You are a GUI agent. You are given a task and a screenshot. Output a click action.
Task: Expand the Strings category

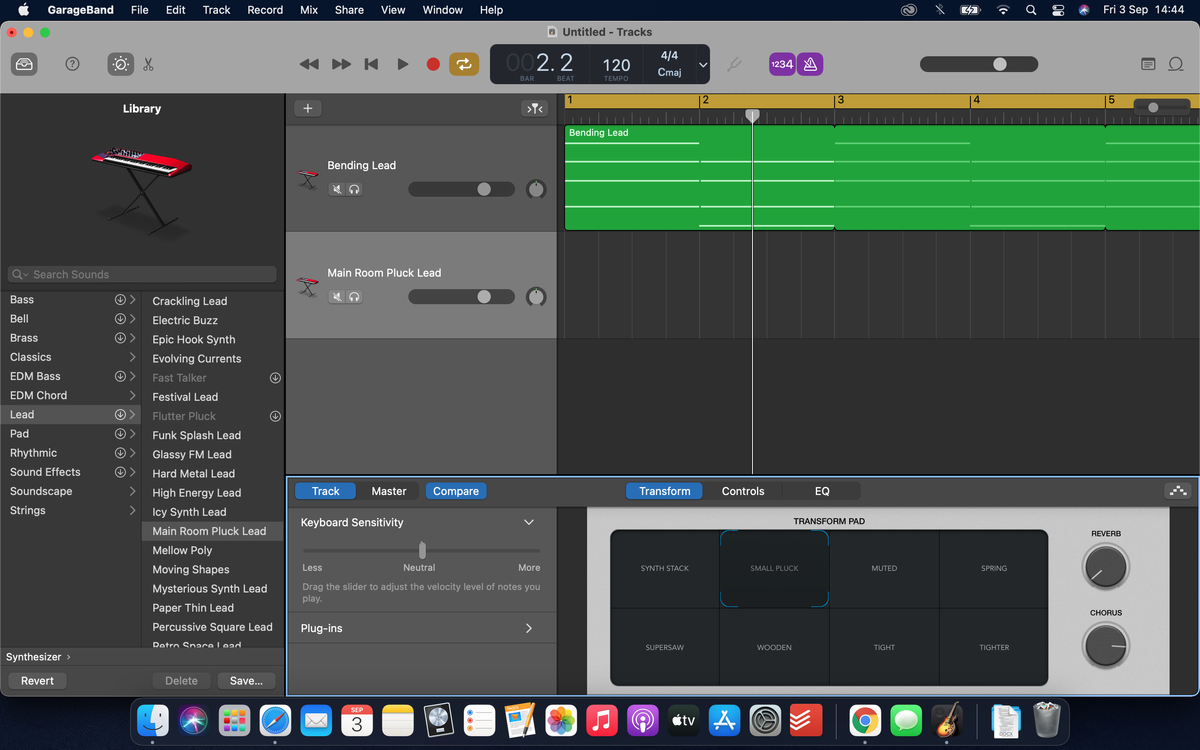132,510
